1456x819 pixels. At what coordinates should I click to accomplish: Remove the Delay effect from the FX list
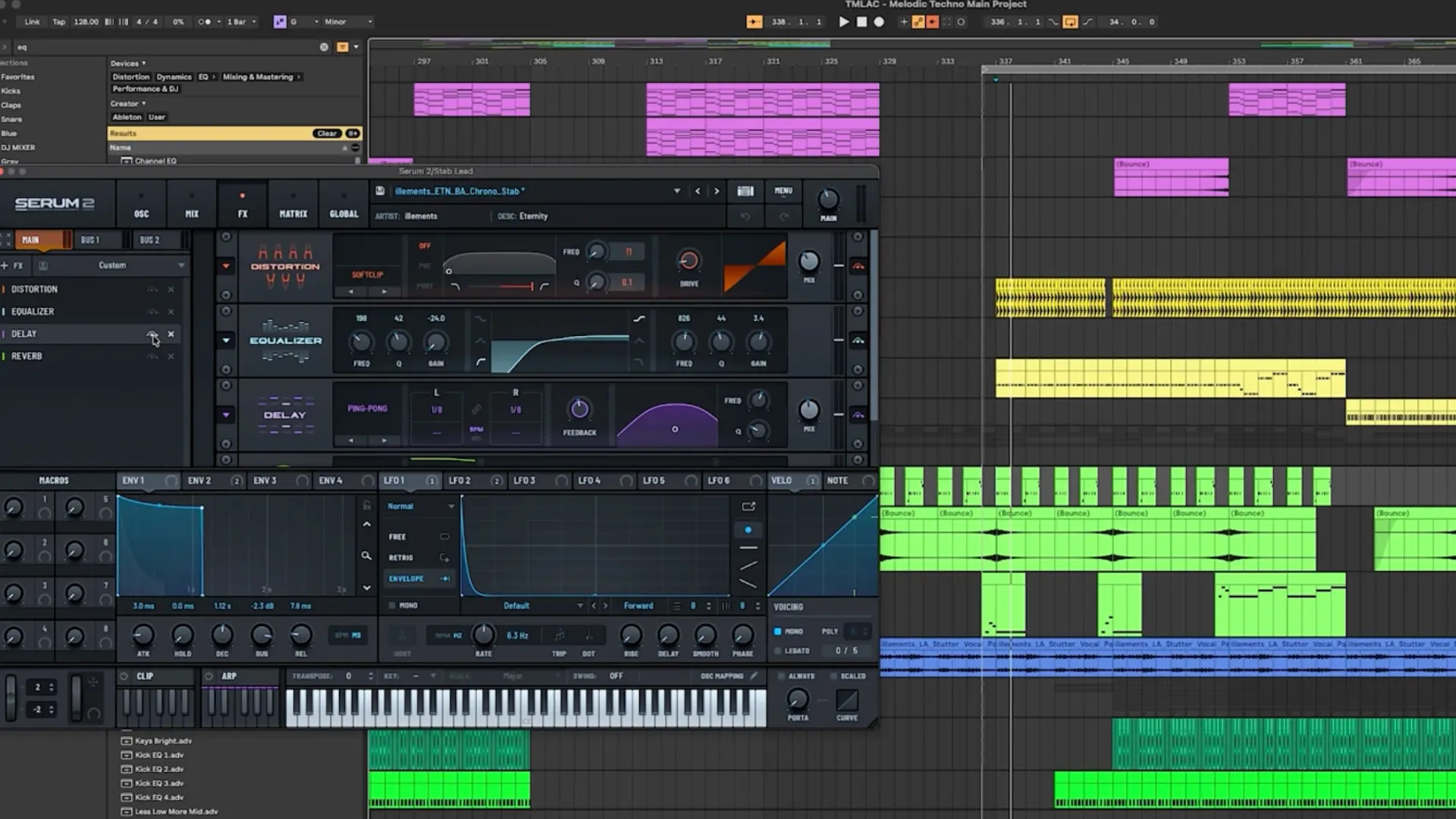(171, 334)
